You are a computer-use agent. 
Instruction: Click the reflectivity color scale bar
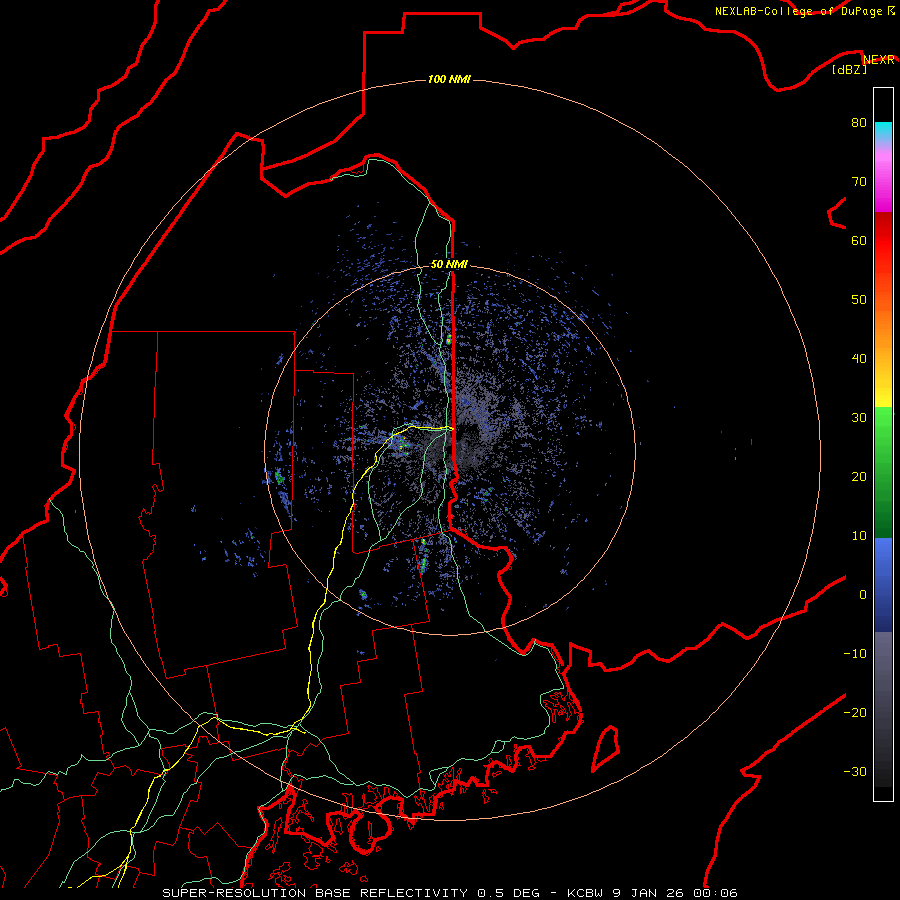883,444
